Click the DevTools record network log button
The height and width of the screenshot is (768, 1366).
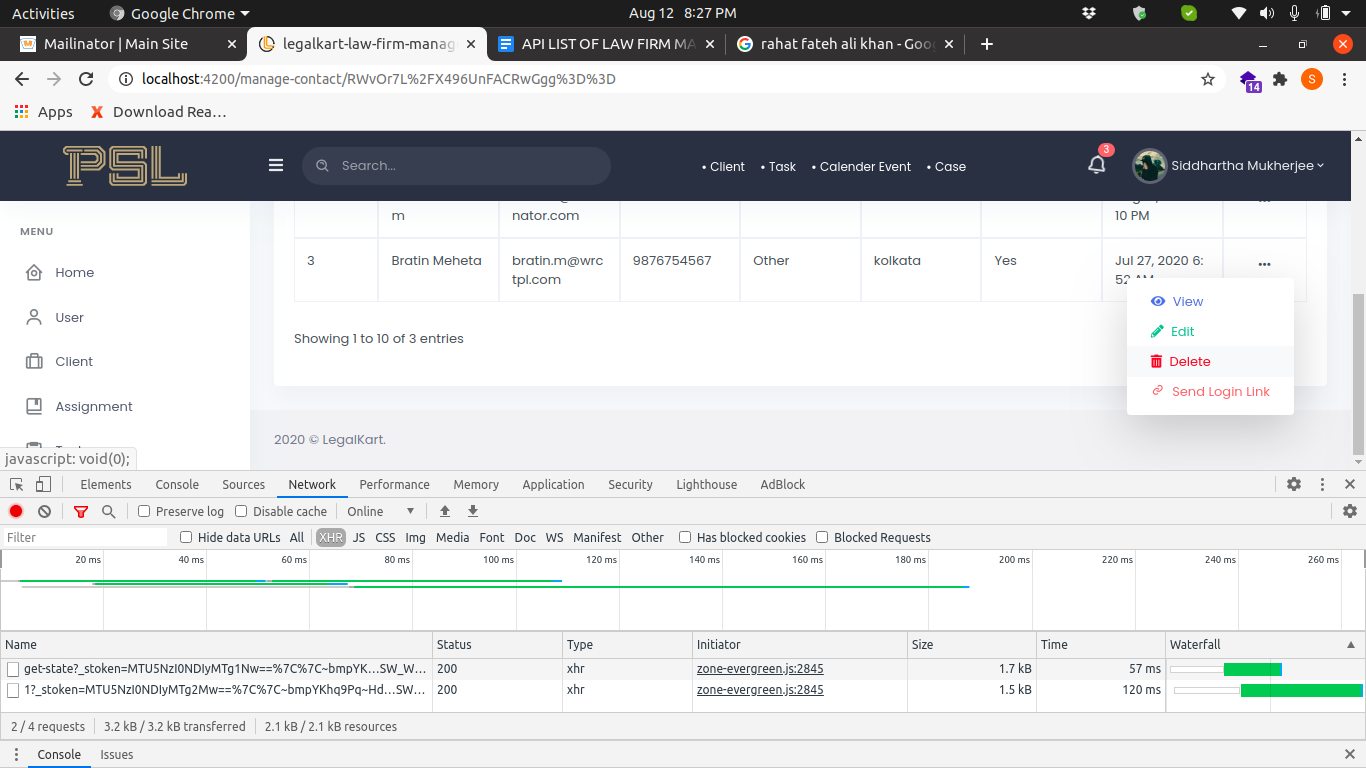click(x=16, y=511)
